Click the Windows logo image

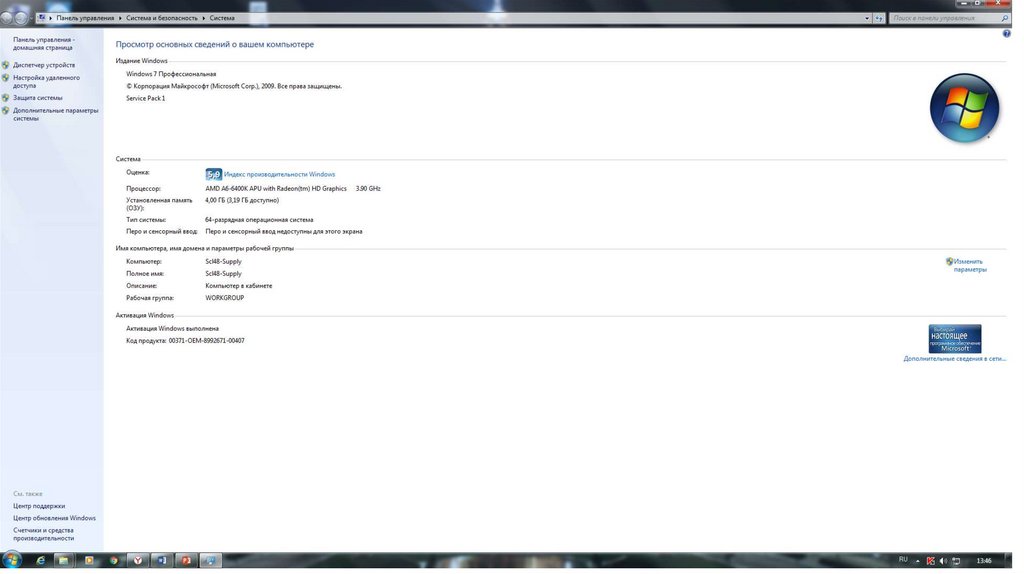point(965,108)
